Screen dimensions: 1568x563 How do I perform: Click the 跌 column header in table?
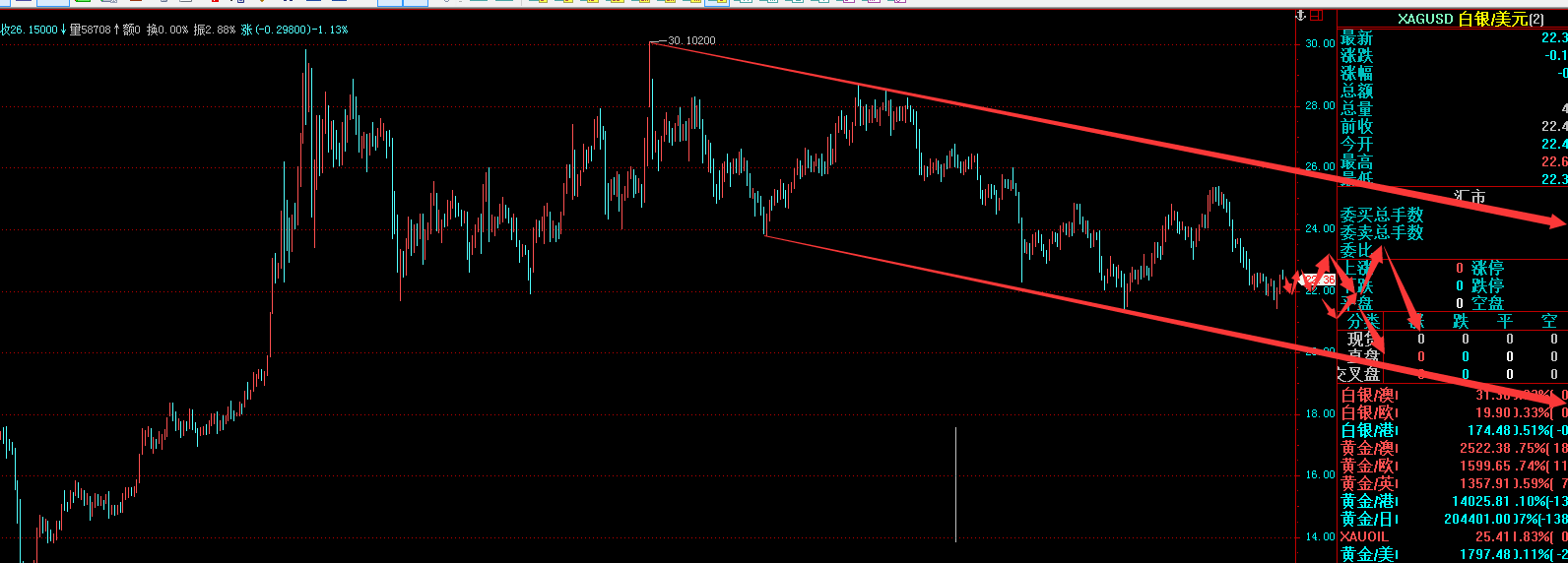coord(1461,321)
